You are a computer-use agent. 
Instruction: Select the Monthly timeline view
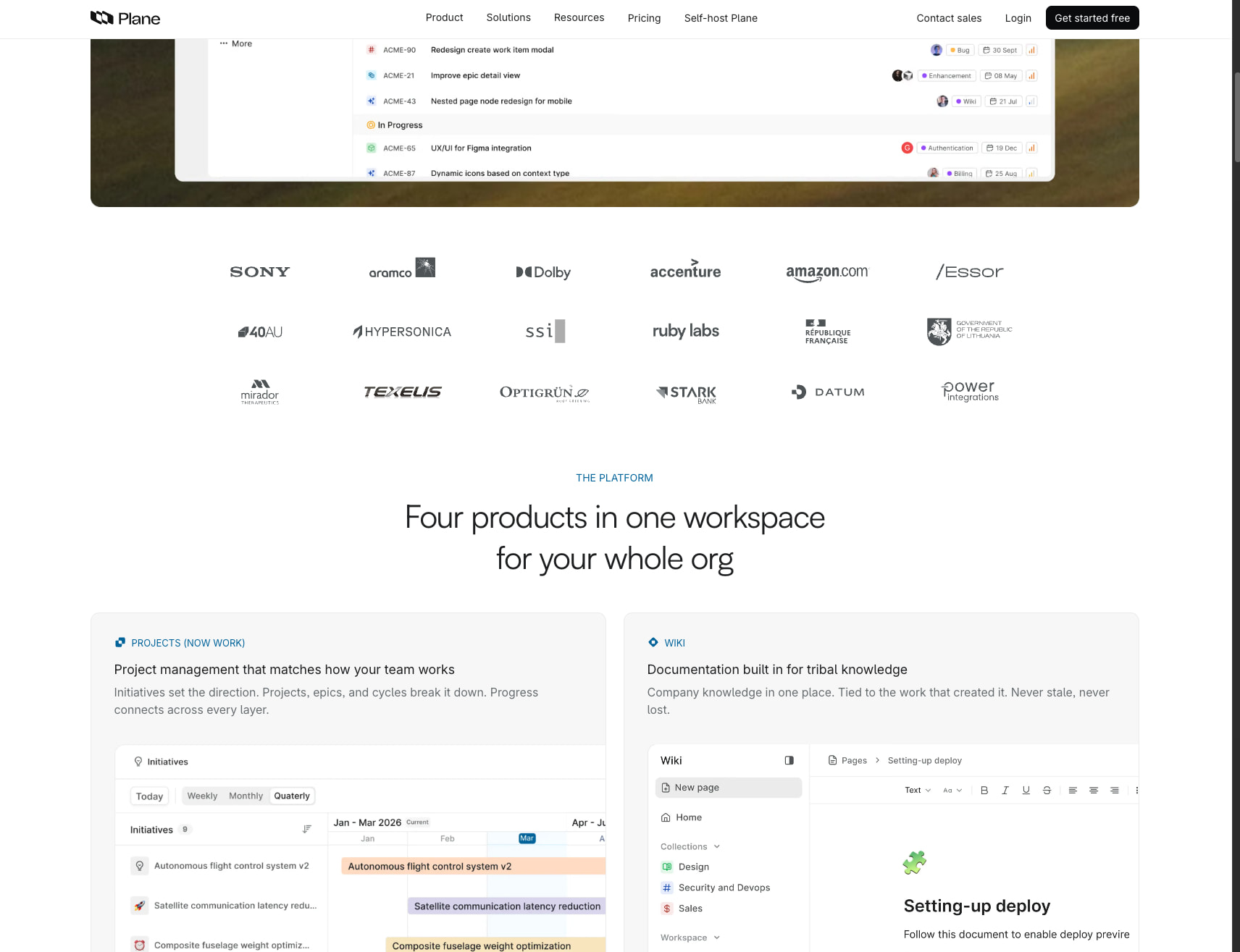tap(246, 796)
